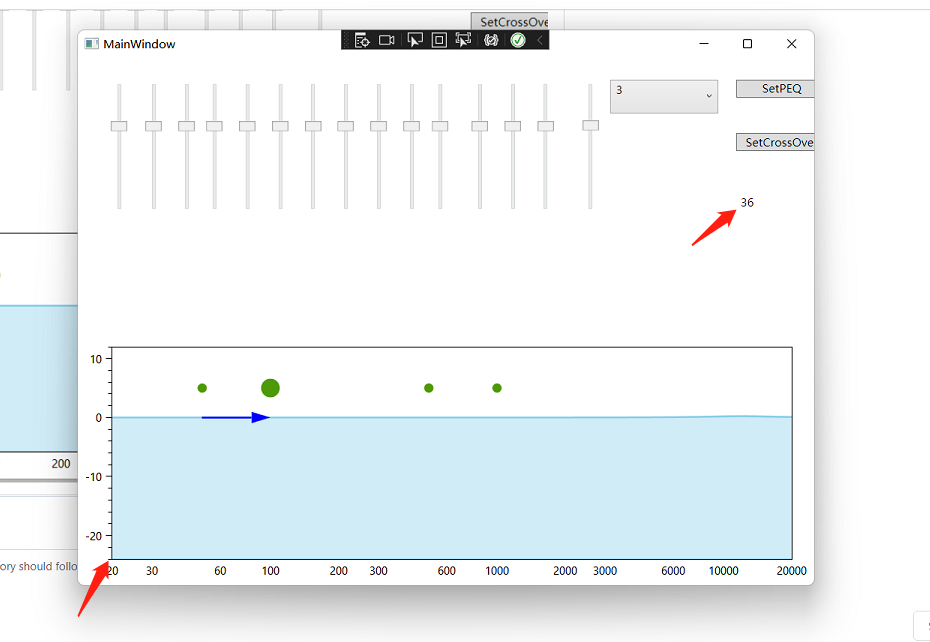
Task: Click the first slider thumb on the left
Action: [119, 126]
